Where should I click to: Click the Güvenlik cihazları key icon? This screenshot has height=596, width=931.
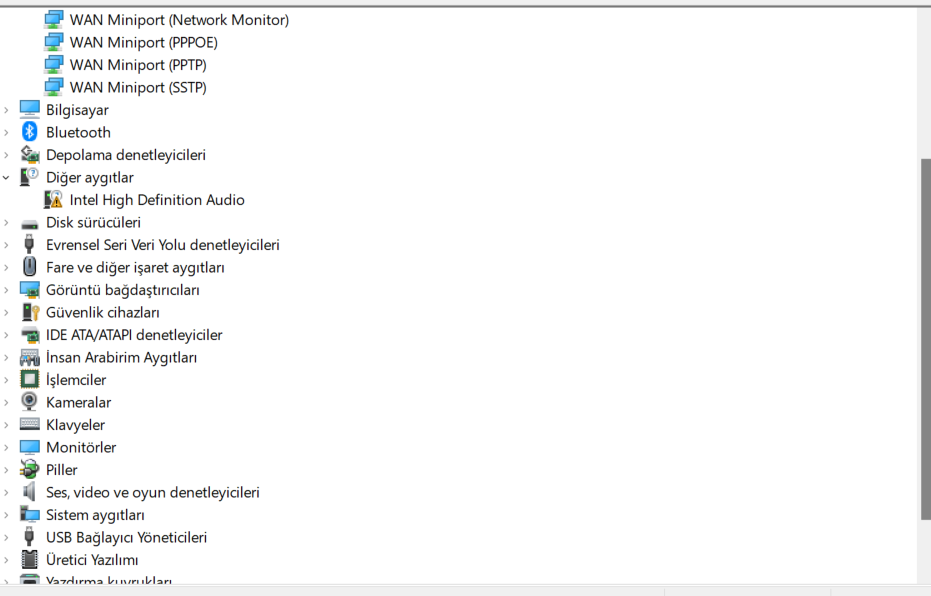[30, 312]
